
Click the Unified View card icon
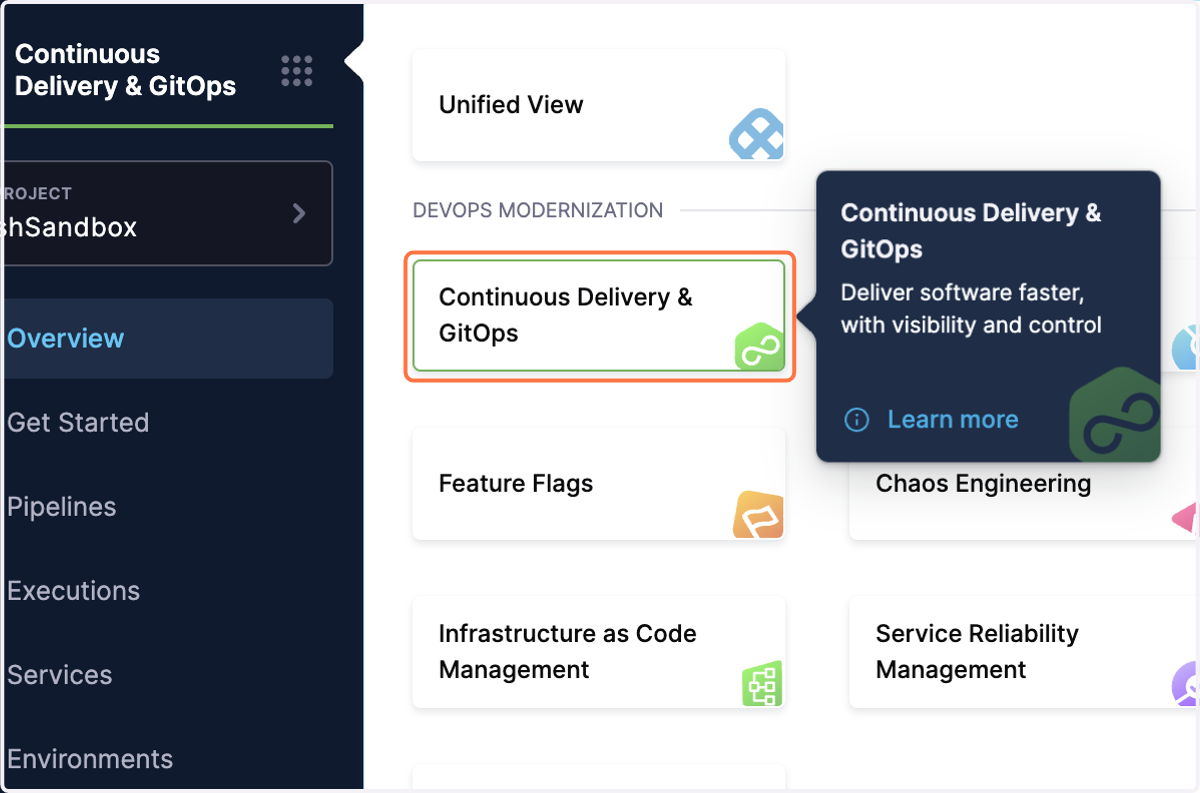pyautogui.click(x=757, y=135)
